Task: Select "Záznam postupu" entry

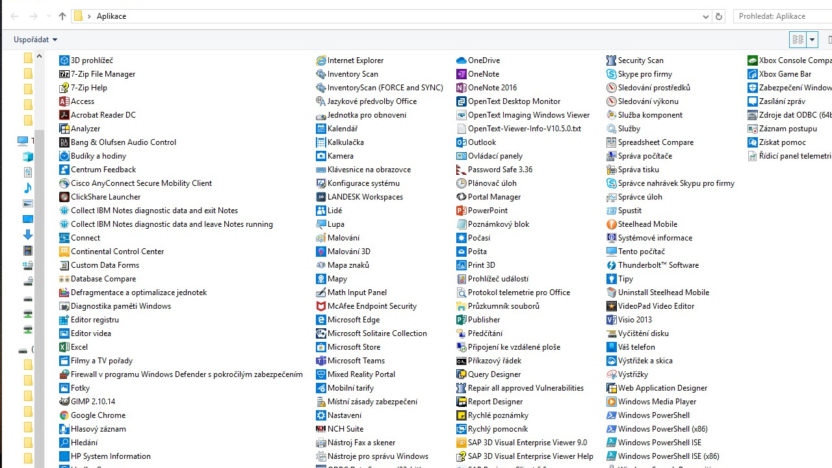Action: click(x=782, y=129)
